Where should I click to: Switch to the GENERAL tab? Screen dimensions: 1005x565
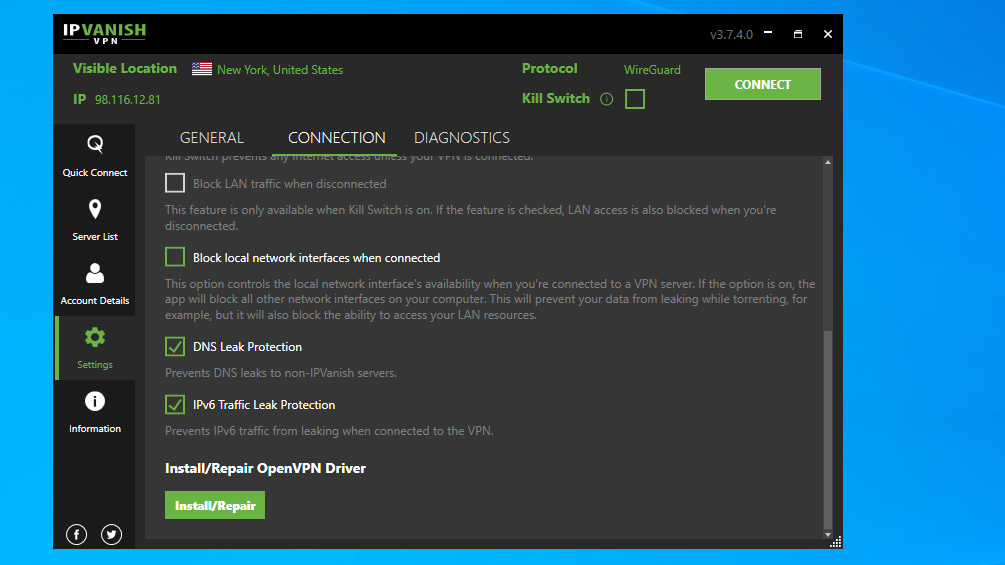coord(212,138)
